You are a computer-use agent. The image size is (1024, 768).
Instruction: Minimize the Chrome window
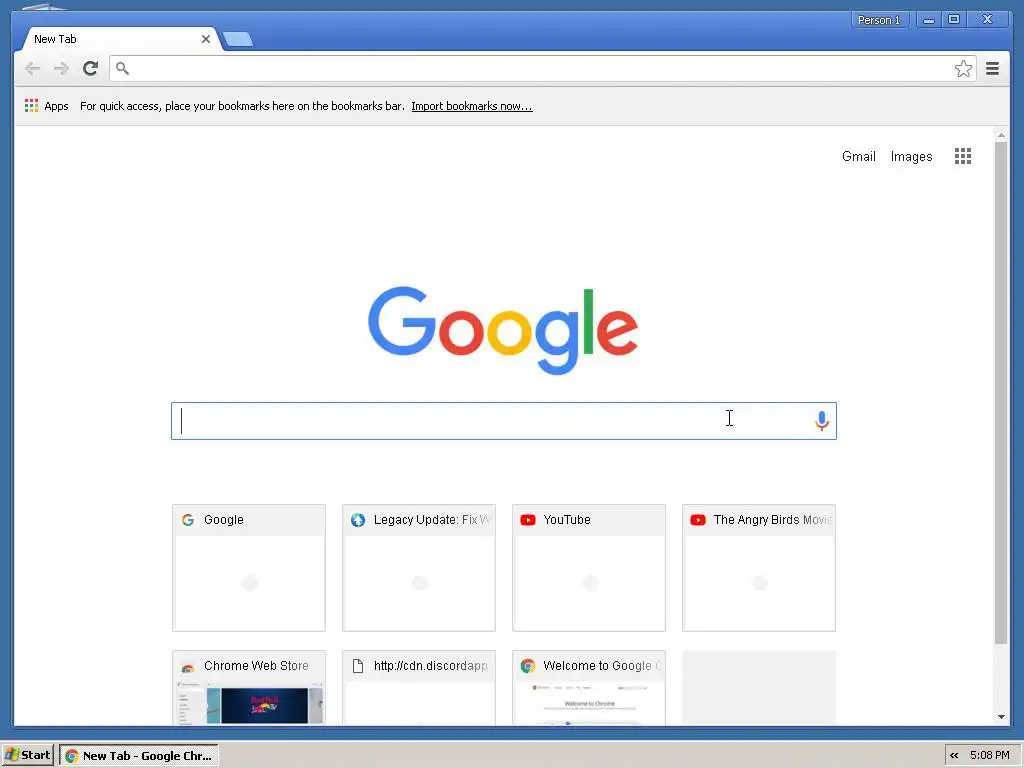(929, 20)
